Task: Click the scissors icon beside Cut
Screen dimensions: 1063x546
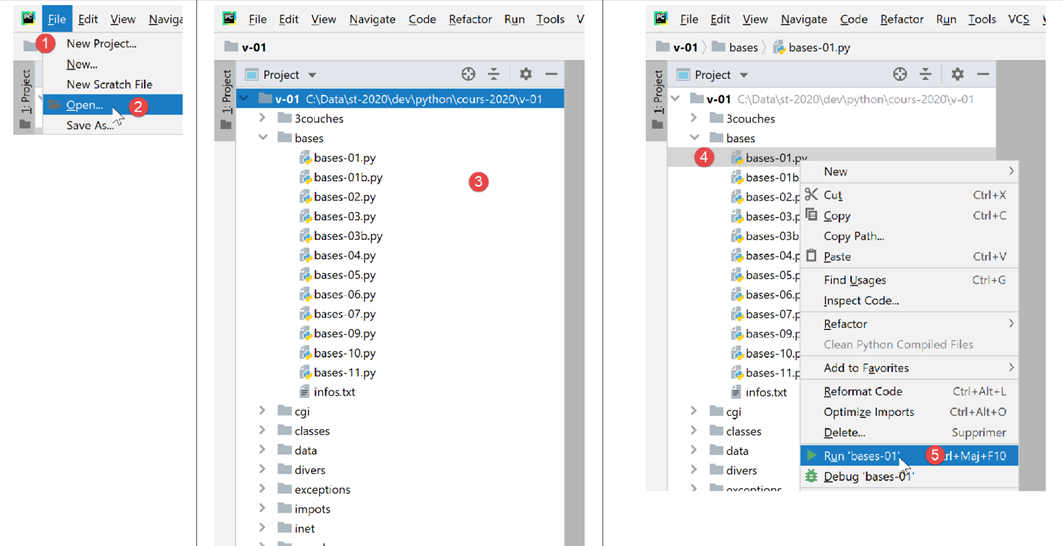Action: click(811, 195)
